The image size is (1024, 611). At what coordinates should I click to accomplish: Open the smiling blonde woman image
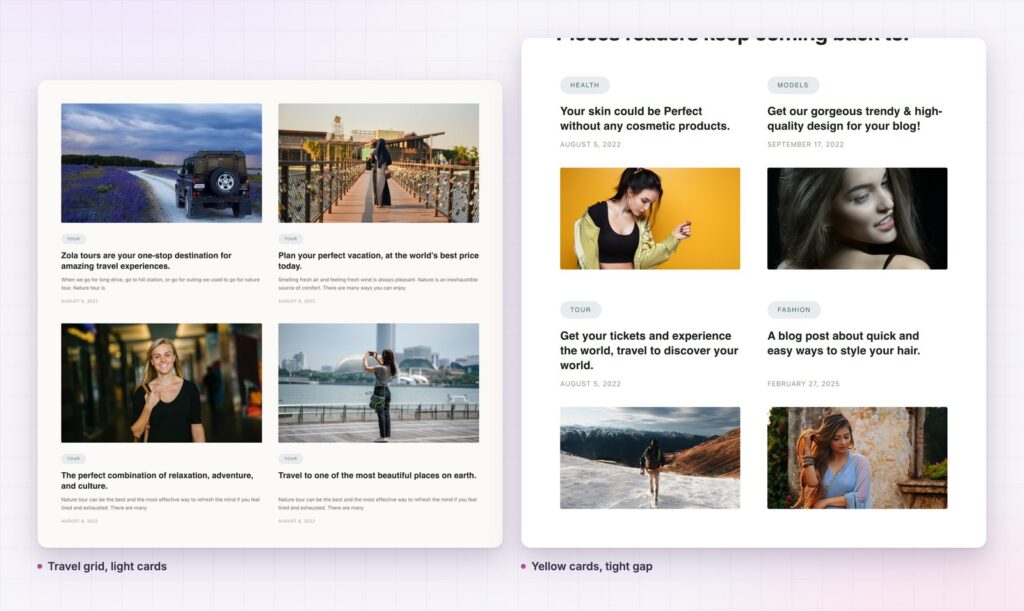tap(161, 383)
